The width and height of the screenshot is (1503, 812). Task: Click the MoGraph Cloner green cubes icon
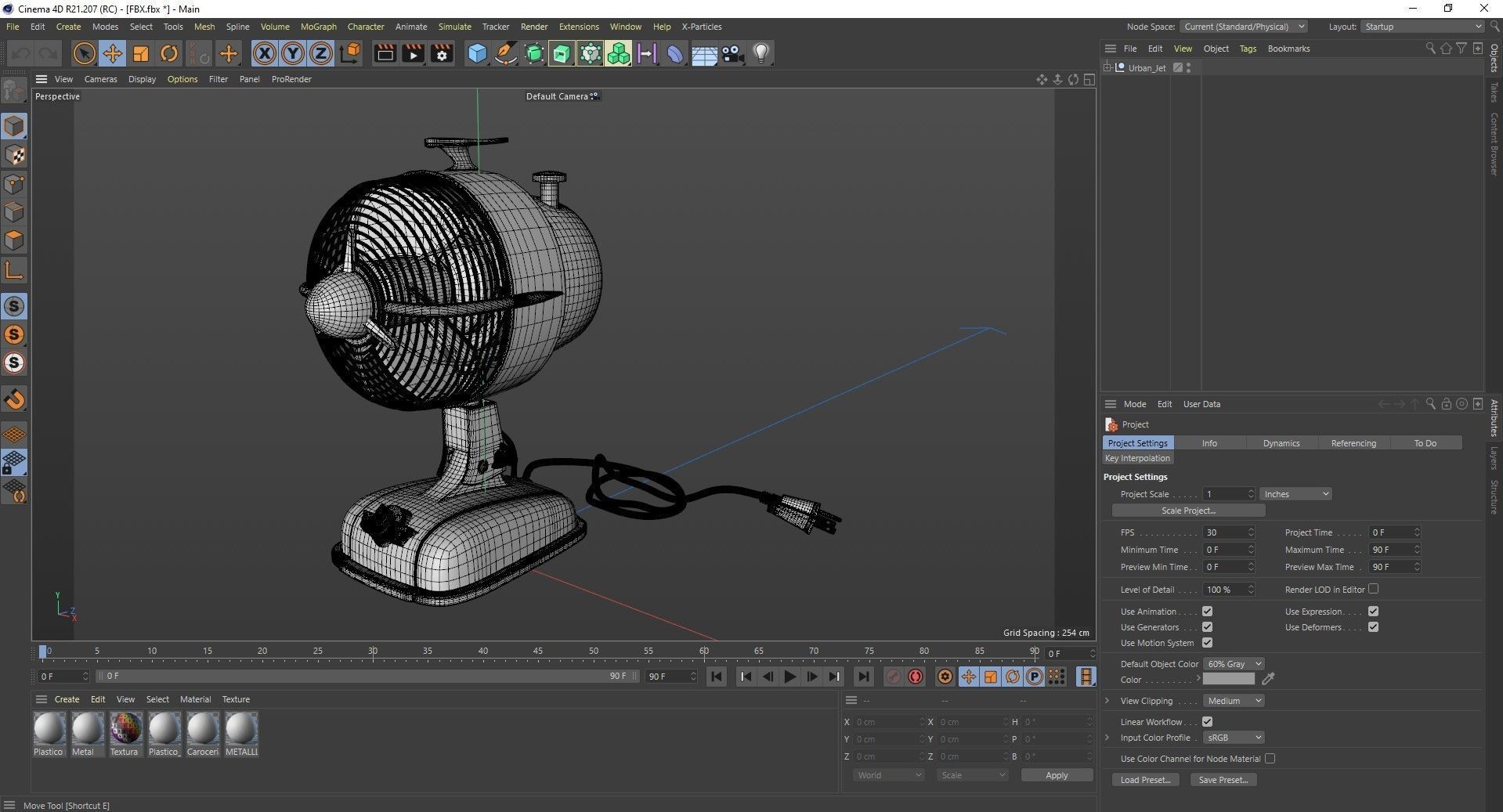(x=618, y=53)
